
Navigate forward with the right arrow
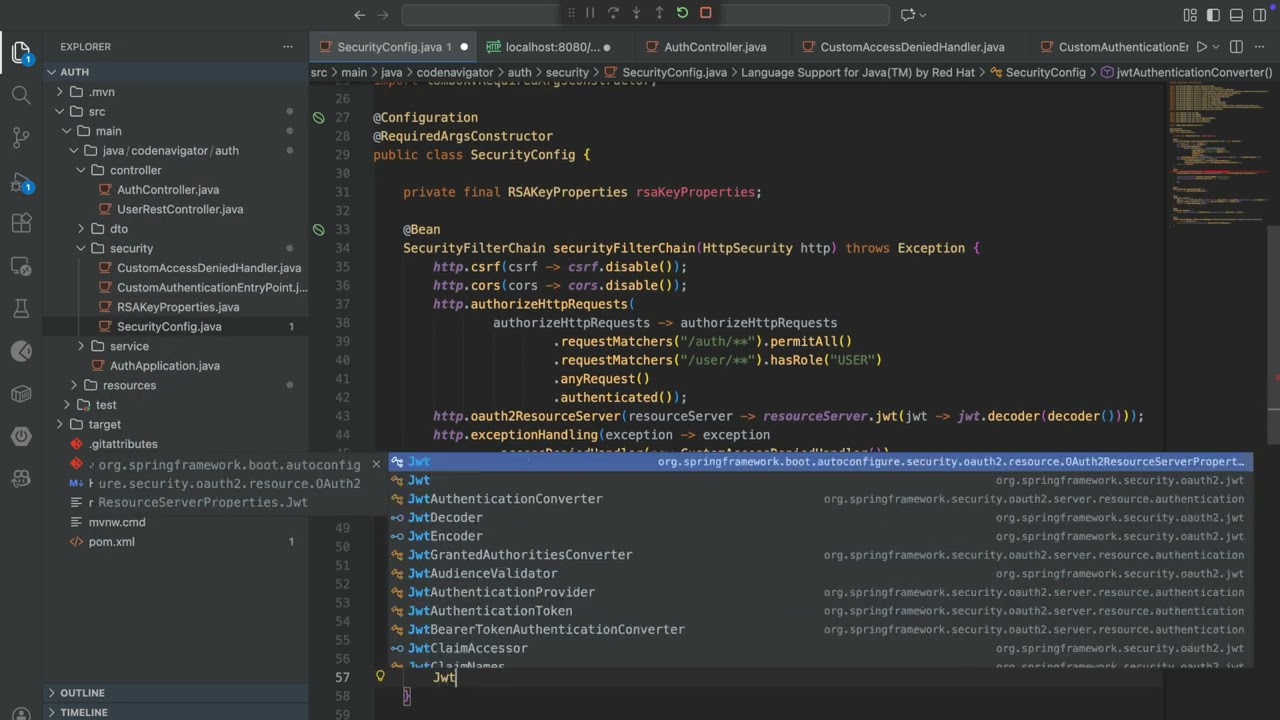(383, 14)
